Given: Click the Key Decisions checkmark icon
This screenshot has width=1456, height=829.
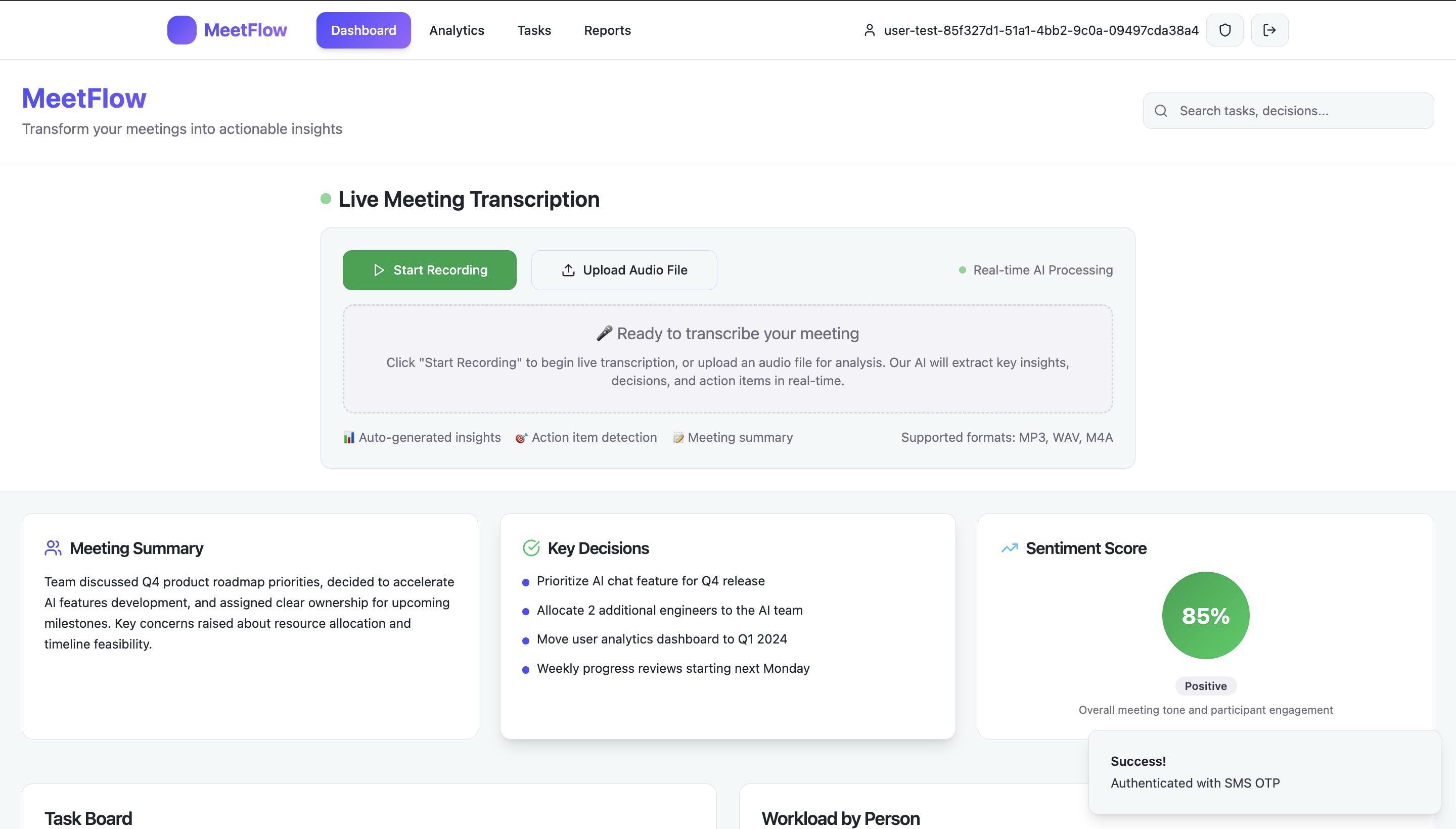Looking at the screenshot, I should (x=531, y=548).
